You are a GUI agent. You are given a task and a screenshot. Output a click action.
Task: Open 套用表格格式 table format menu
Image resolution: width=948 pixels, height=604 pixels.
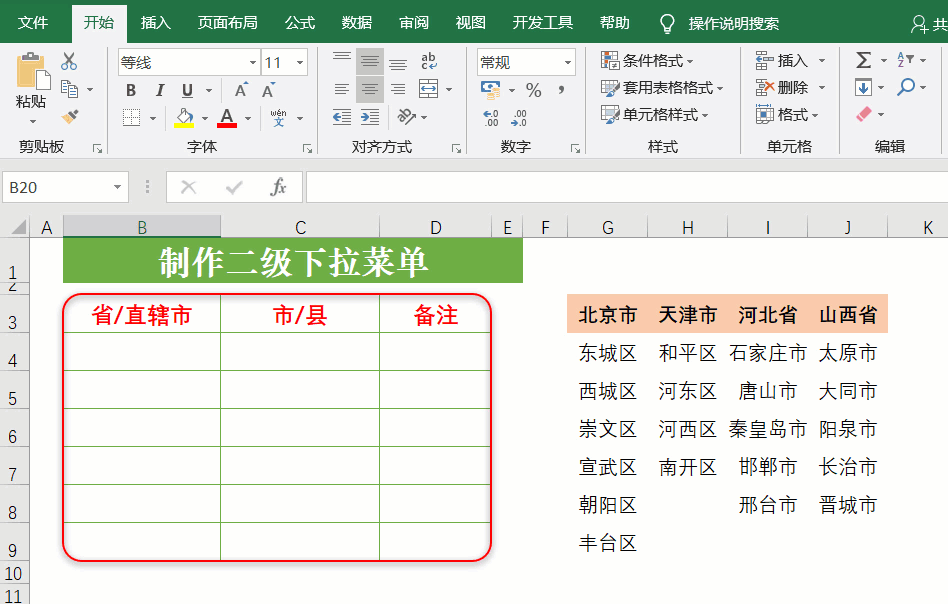[662, 88]
